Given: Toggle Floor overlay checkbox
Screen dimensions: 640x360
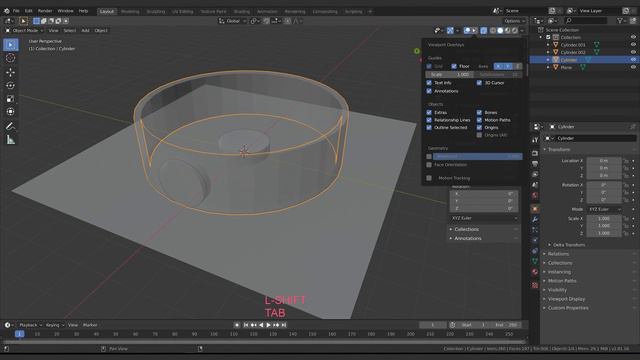Looking at the screenshot, I should [454, 66].
